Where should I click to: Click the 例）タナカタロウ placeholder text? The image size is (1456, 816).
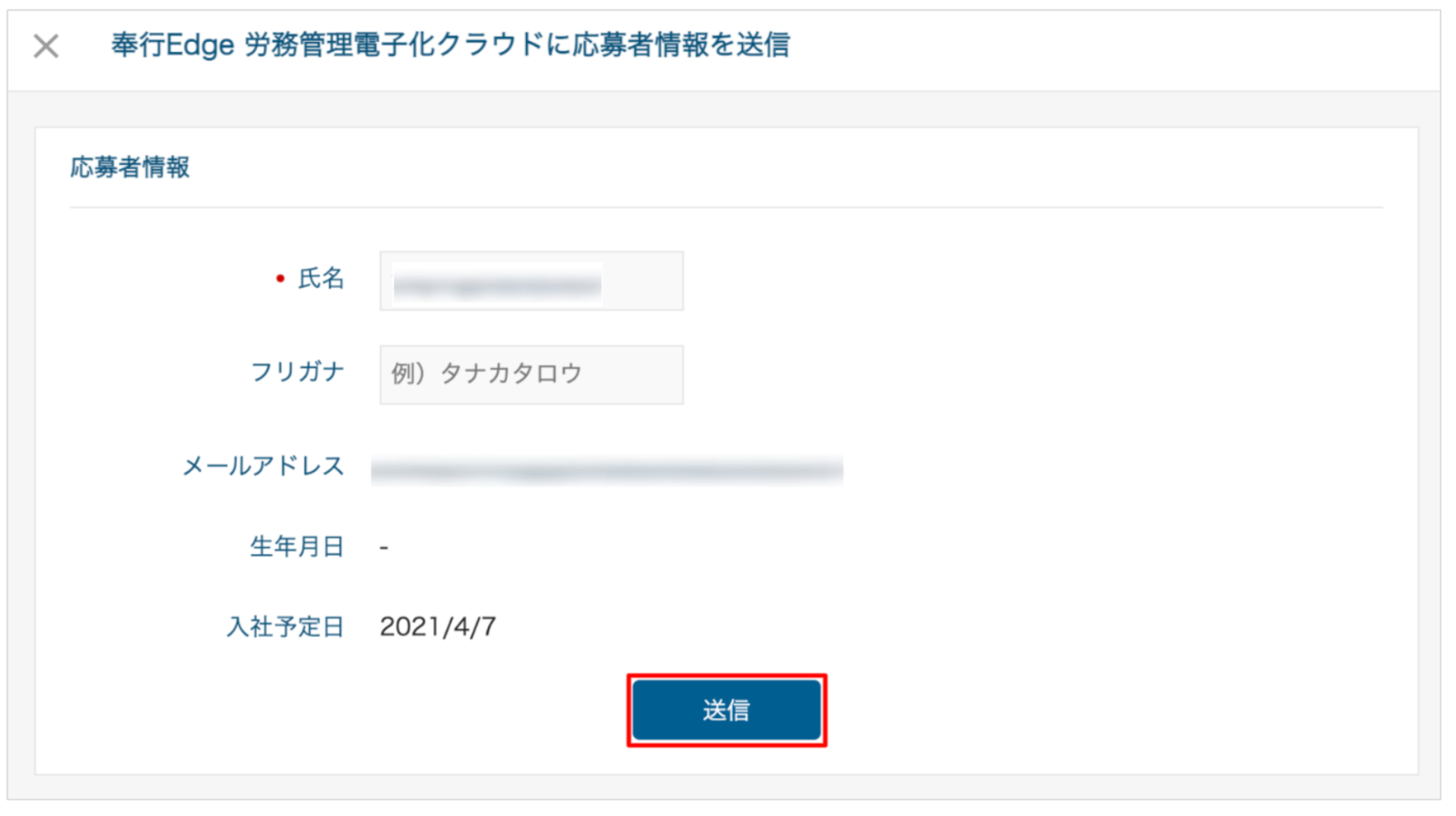[x=487, y=373]
